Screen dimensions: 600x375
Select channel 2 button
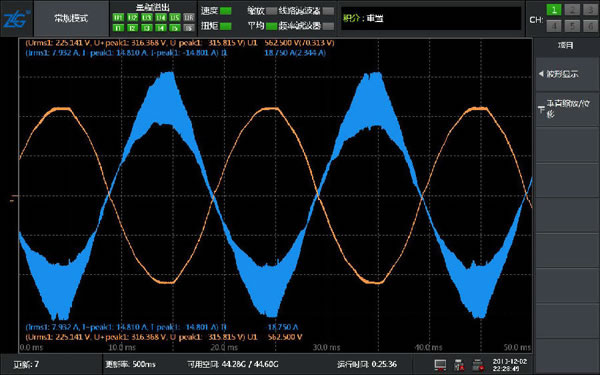[572, 10]
